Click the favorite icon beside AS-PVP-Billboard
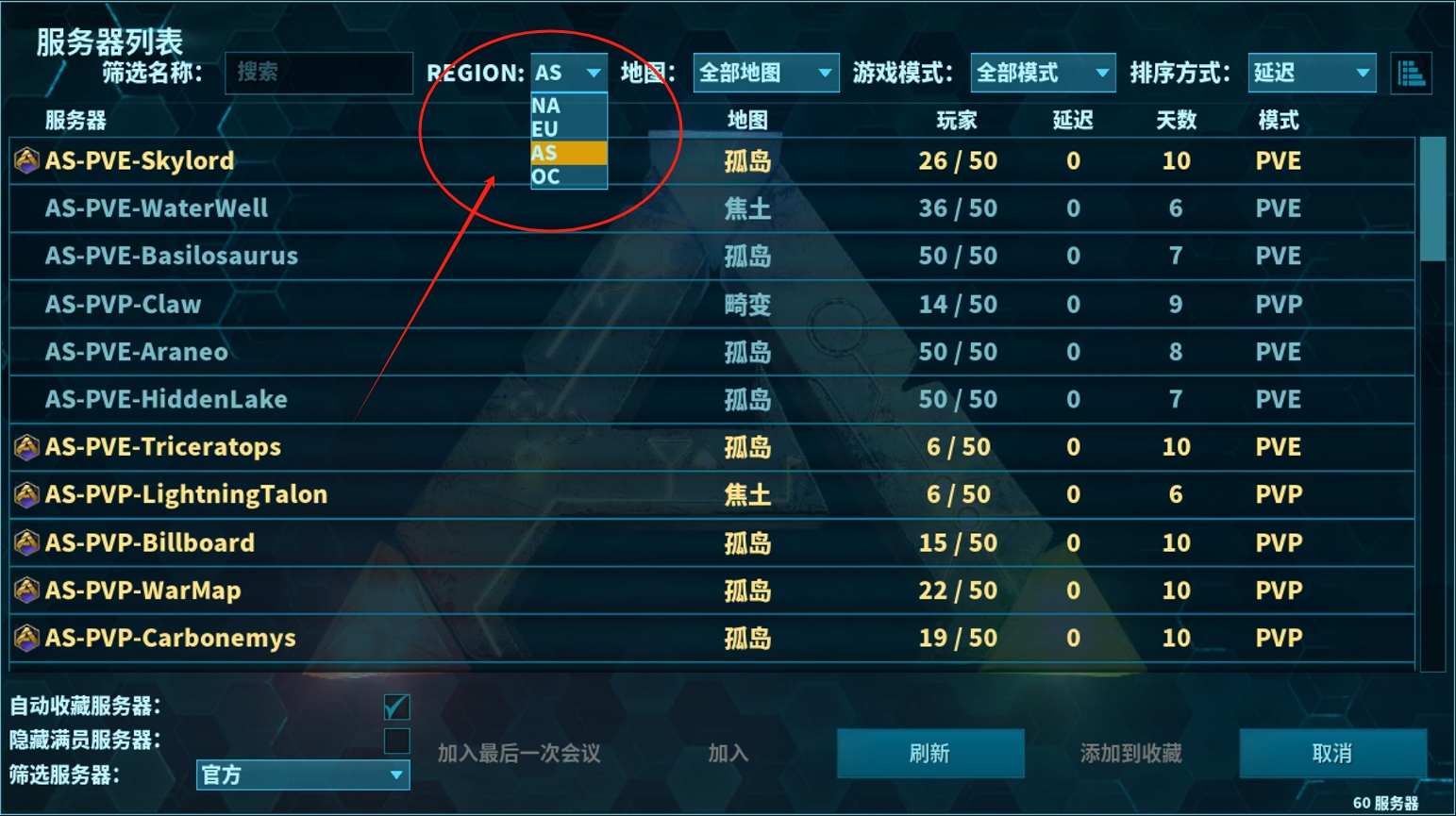The height and width of the screenshot is (816, 1456). (x=26, y=542)
